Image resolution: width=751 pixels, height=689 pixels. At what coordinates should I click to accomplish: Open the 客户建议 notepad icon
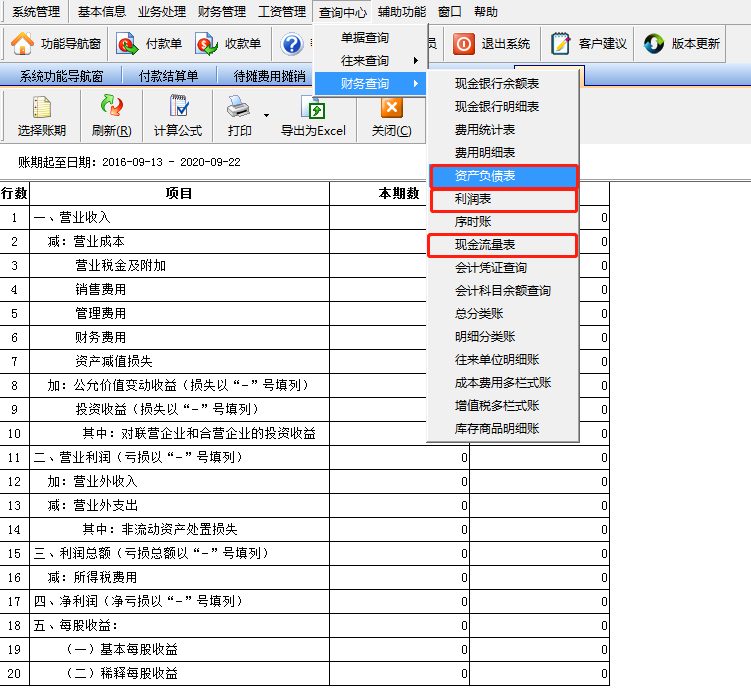coord(560,44)
